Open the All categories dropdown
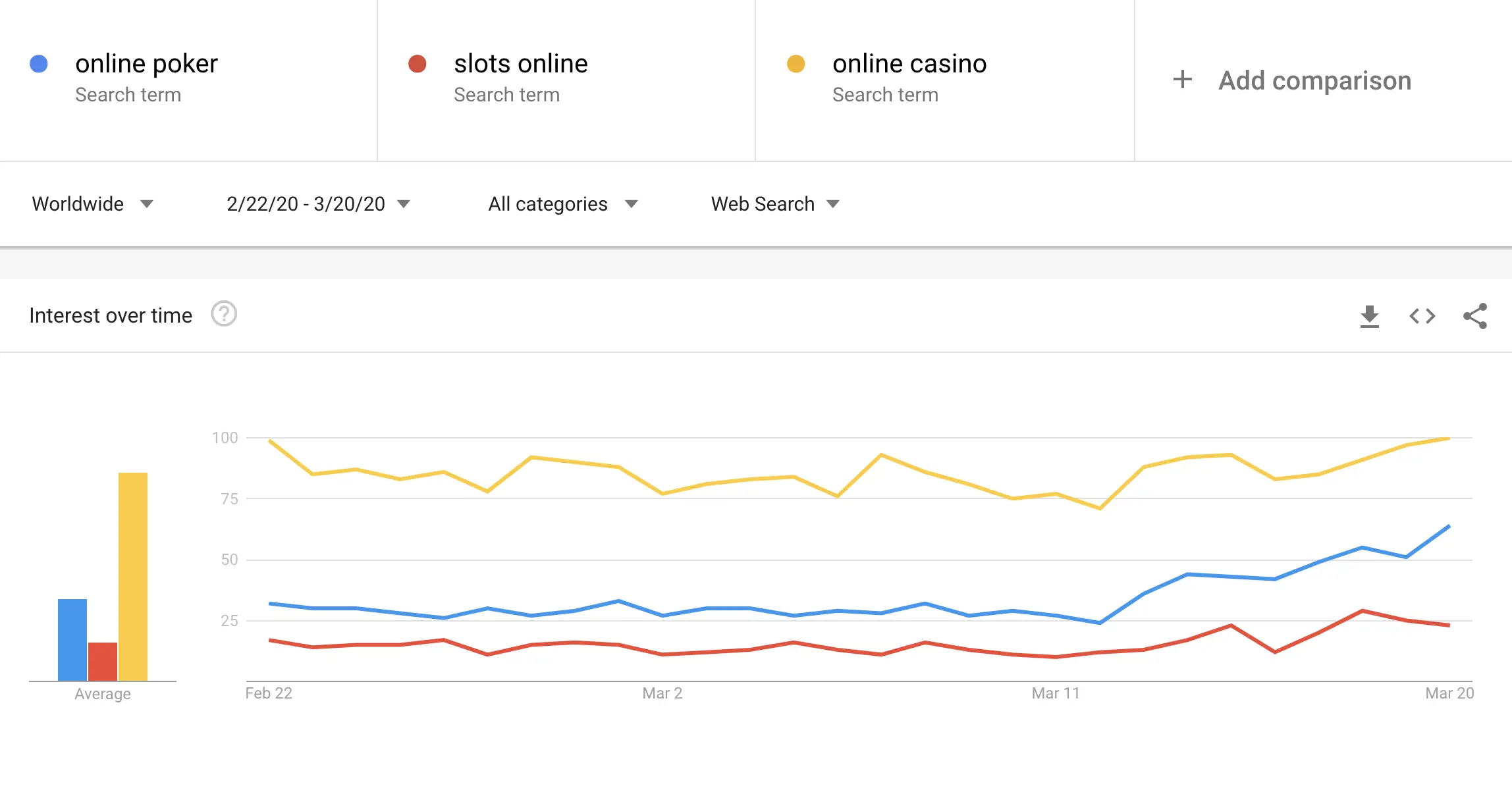 pos(562,204)
